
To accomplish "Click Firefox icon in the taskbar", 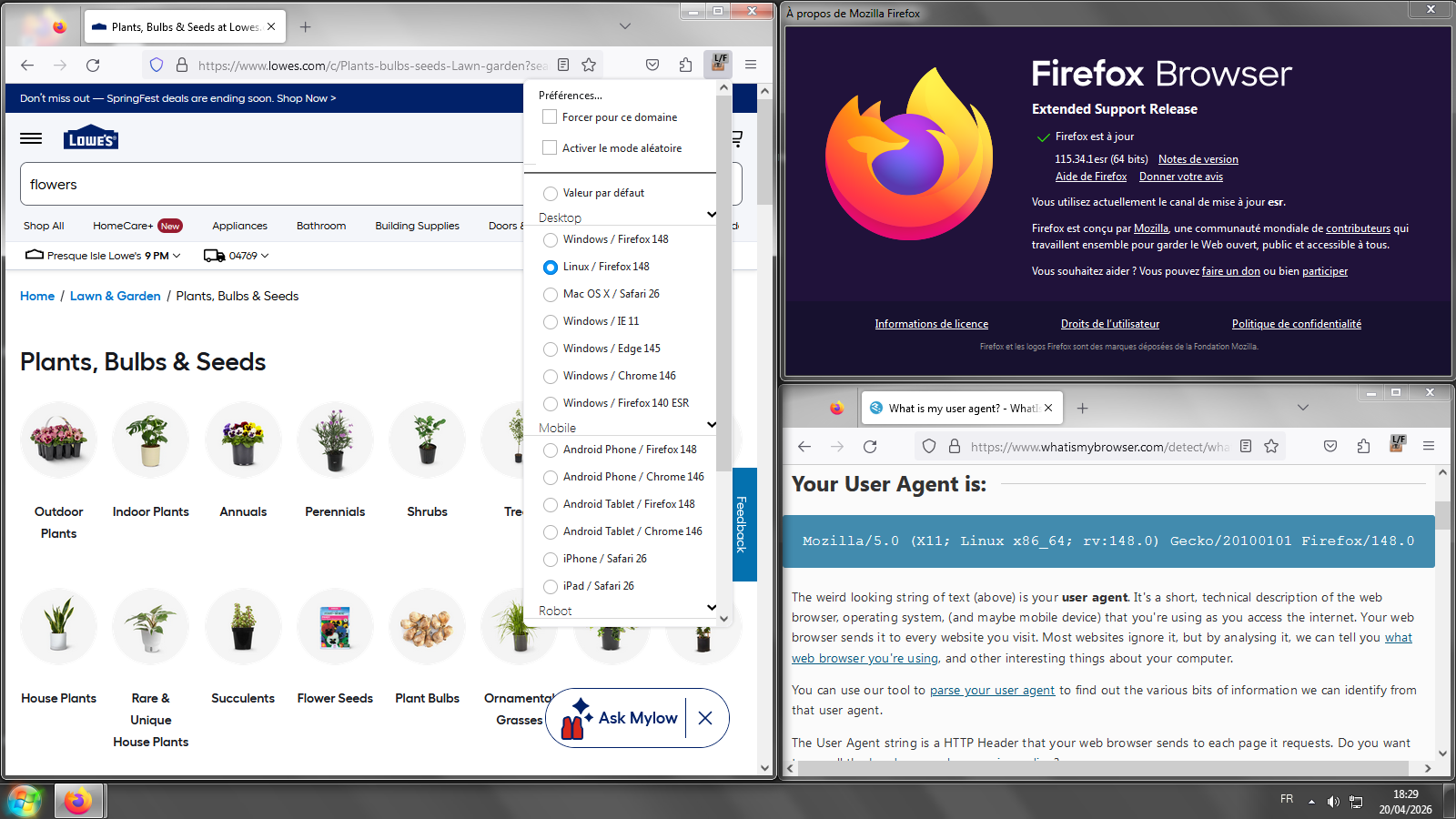I will pos(78,802).
